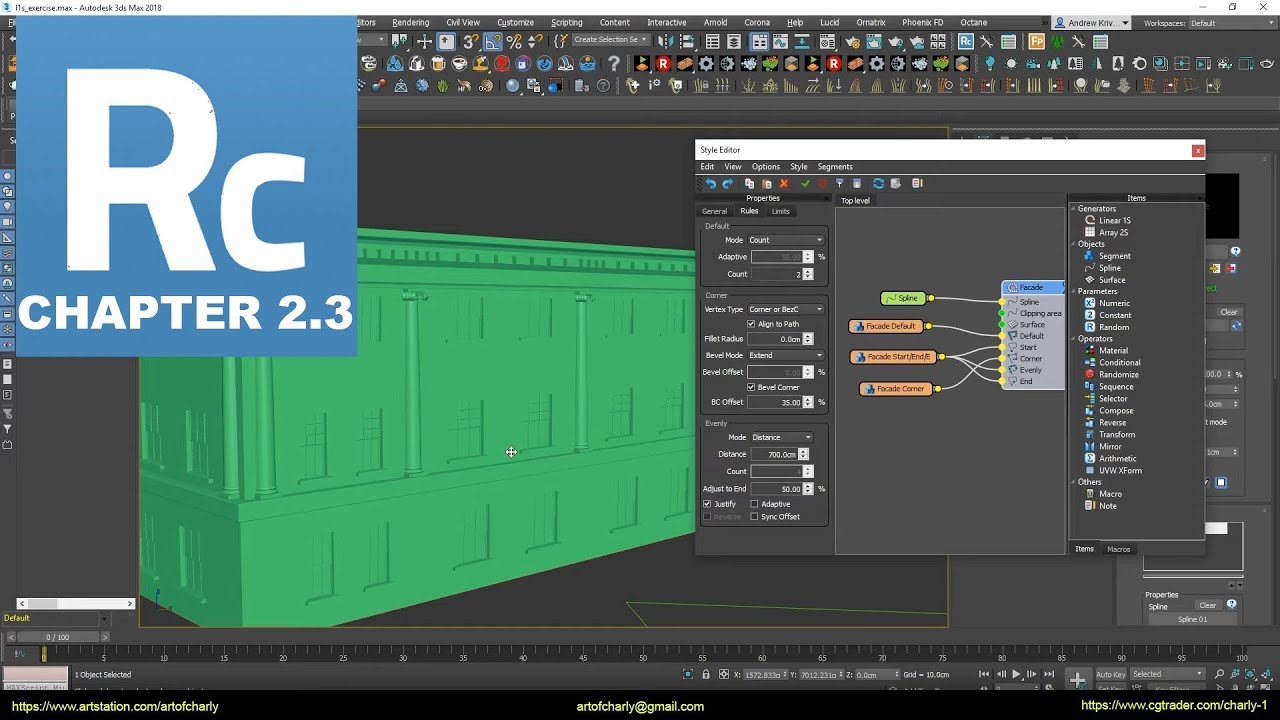Click the large plus key icon near Auto Key

pyautogui.click(x=1077, y=679)
